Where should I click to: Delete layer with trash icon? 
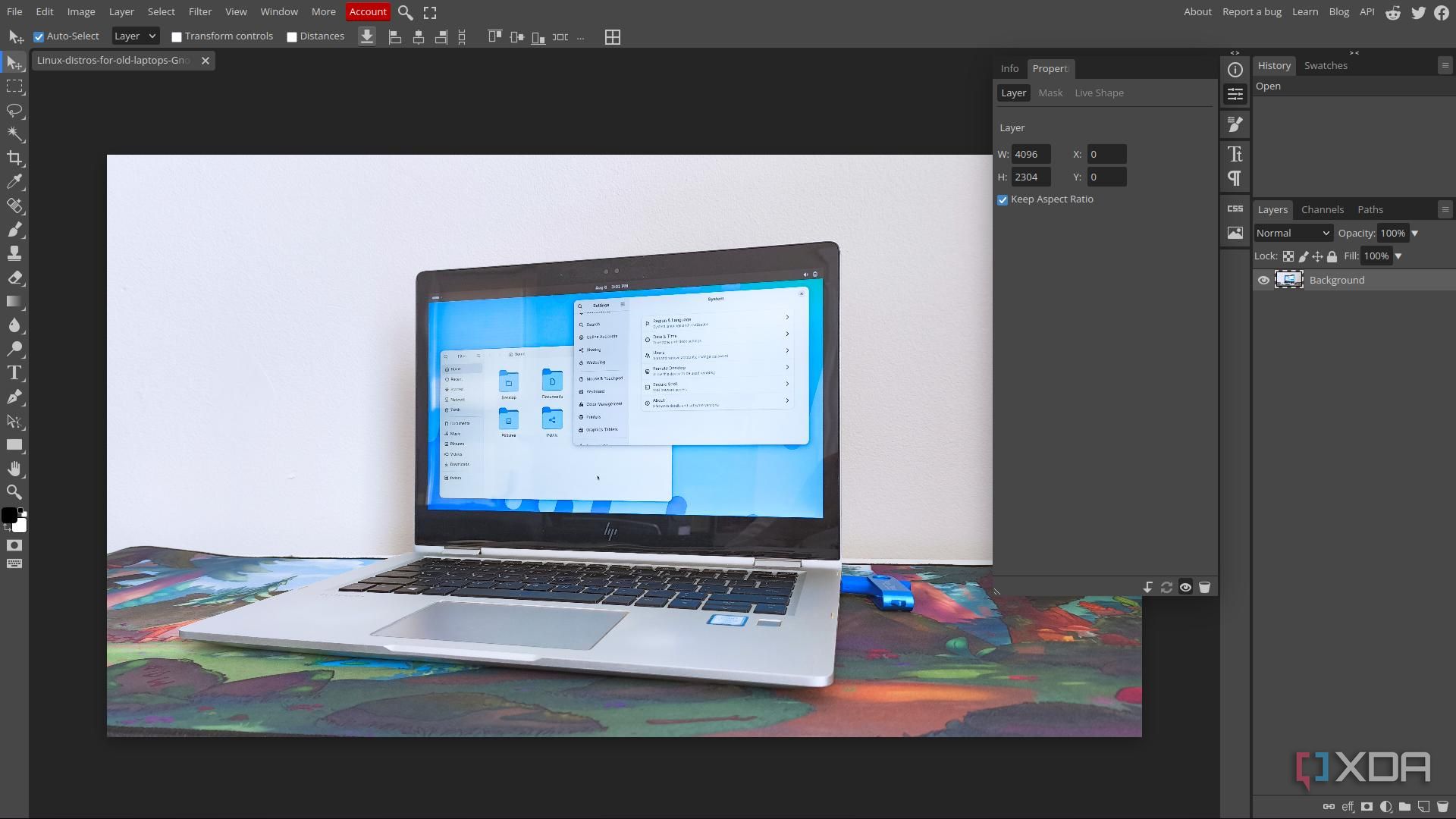coord(1442,807)
